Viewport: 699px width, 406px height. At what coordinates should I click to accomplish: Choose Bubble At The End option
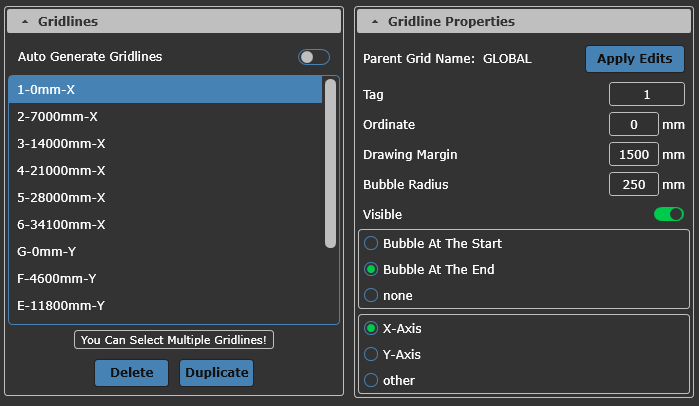point(372,269)
